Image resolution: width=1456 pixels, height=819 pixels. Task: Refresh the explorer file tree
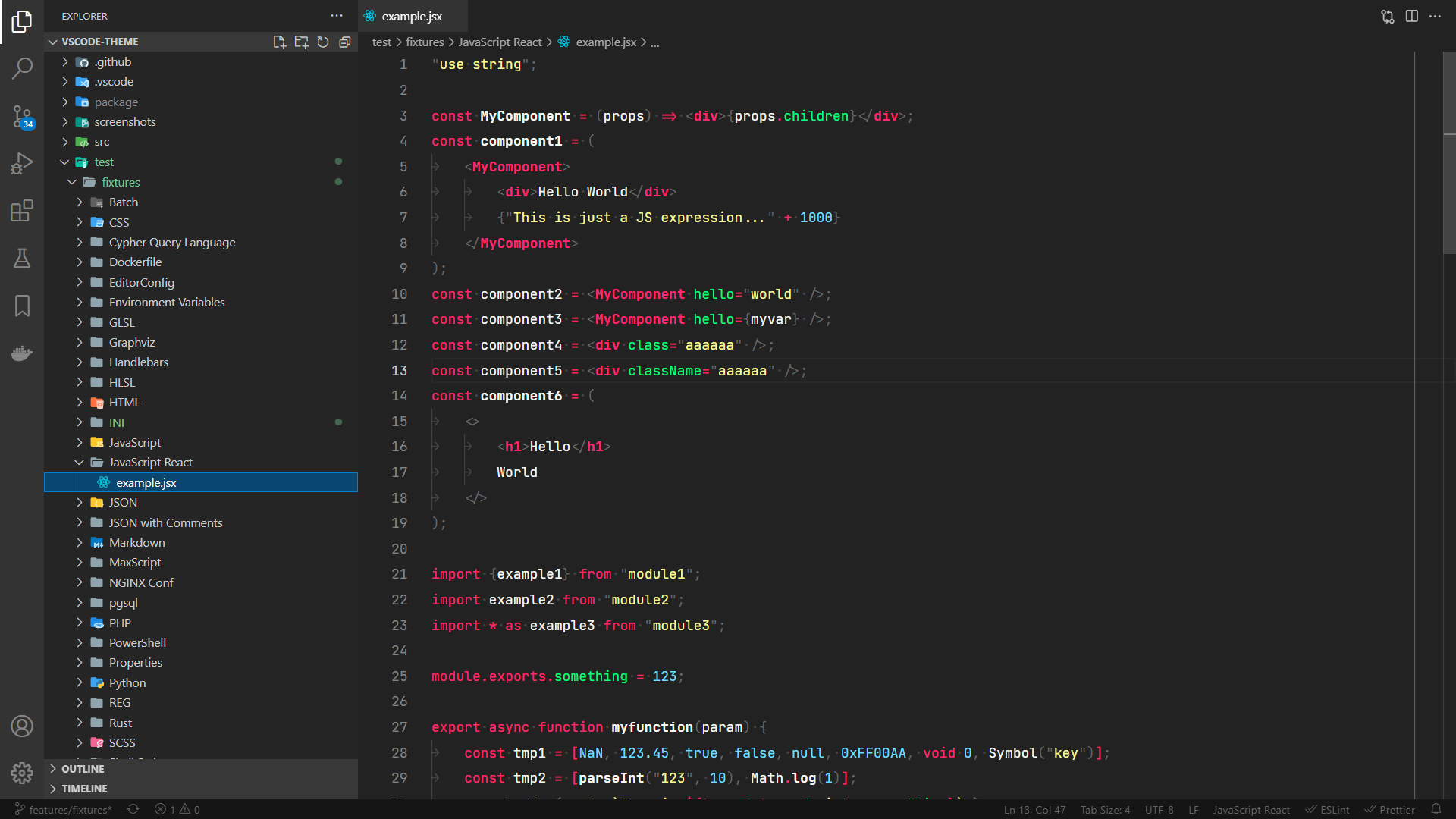coord(323,42)
